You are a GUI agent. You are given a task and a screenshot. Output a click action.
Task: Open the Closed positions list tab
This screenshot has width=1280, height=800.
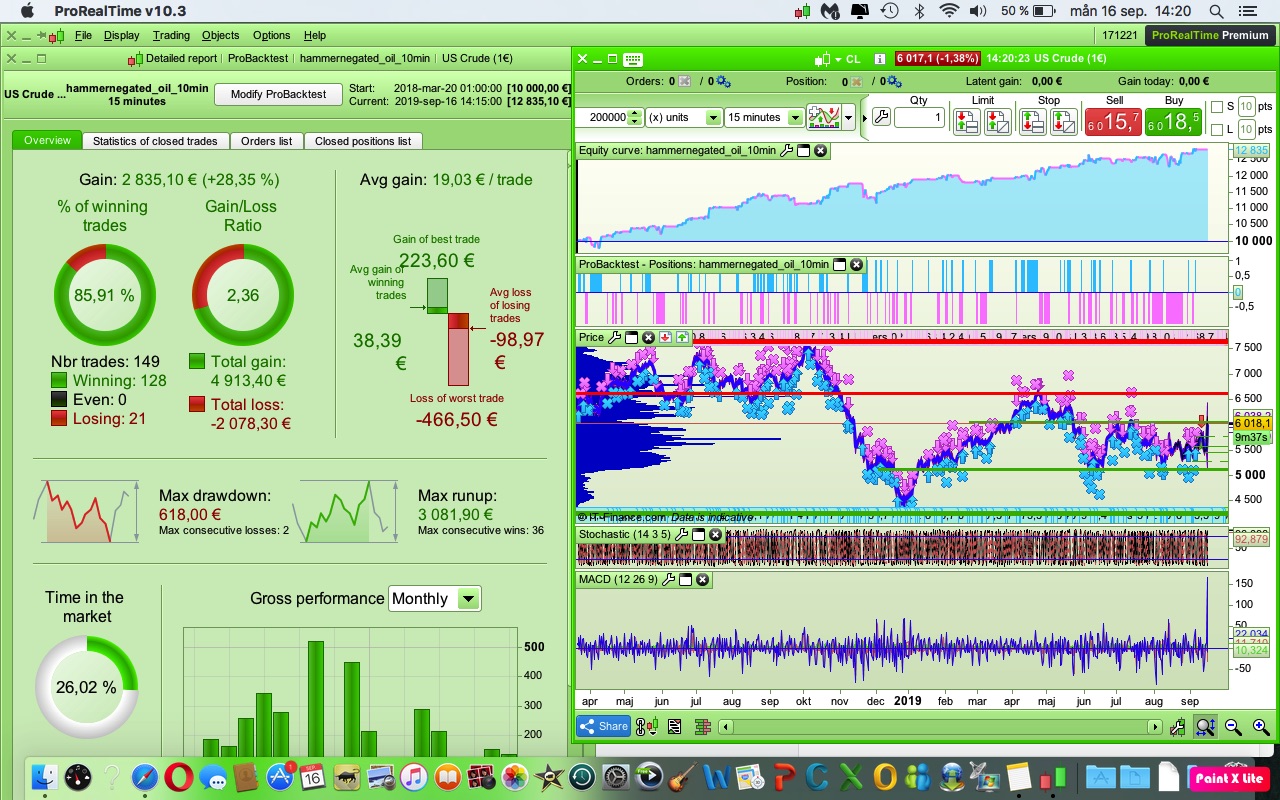tap(362, 141)
